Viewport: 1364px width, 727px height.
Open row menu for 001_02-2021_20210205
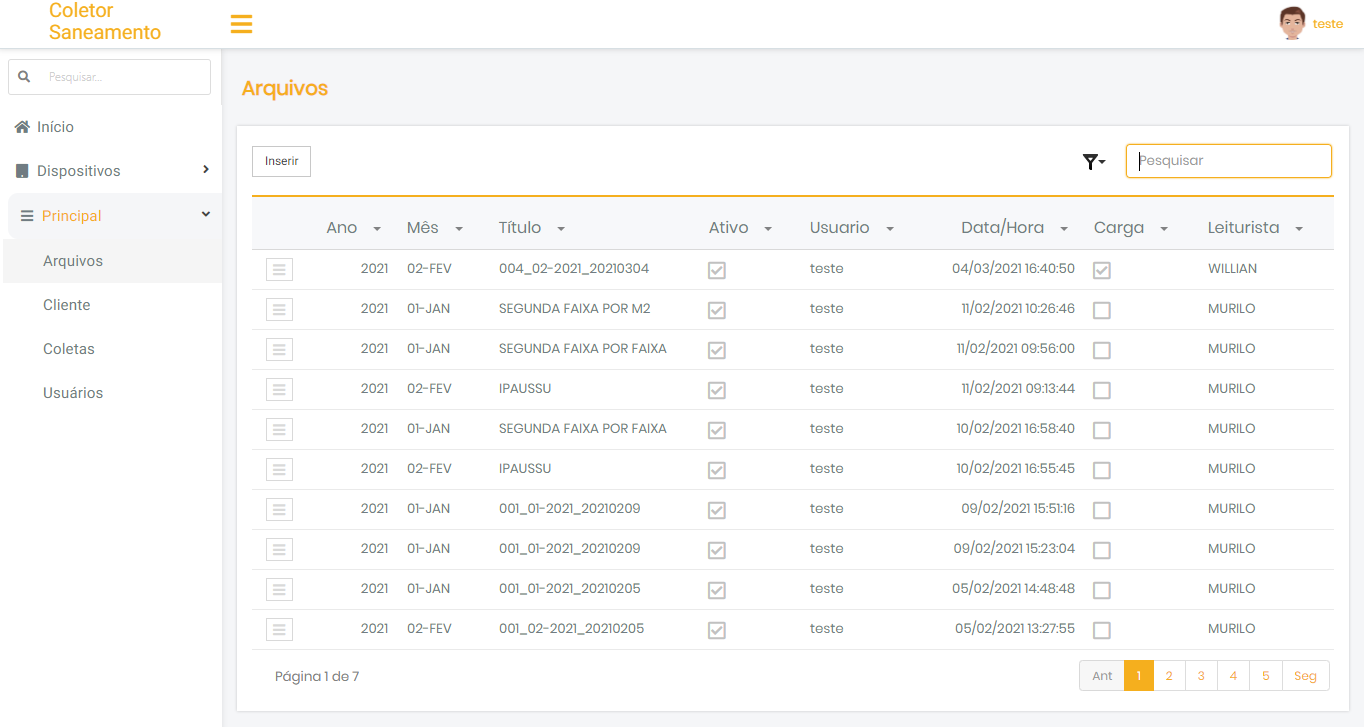point(279,630)
